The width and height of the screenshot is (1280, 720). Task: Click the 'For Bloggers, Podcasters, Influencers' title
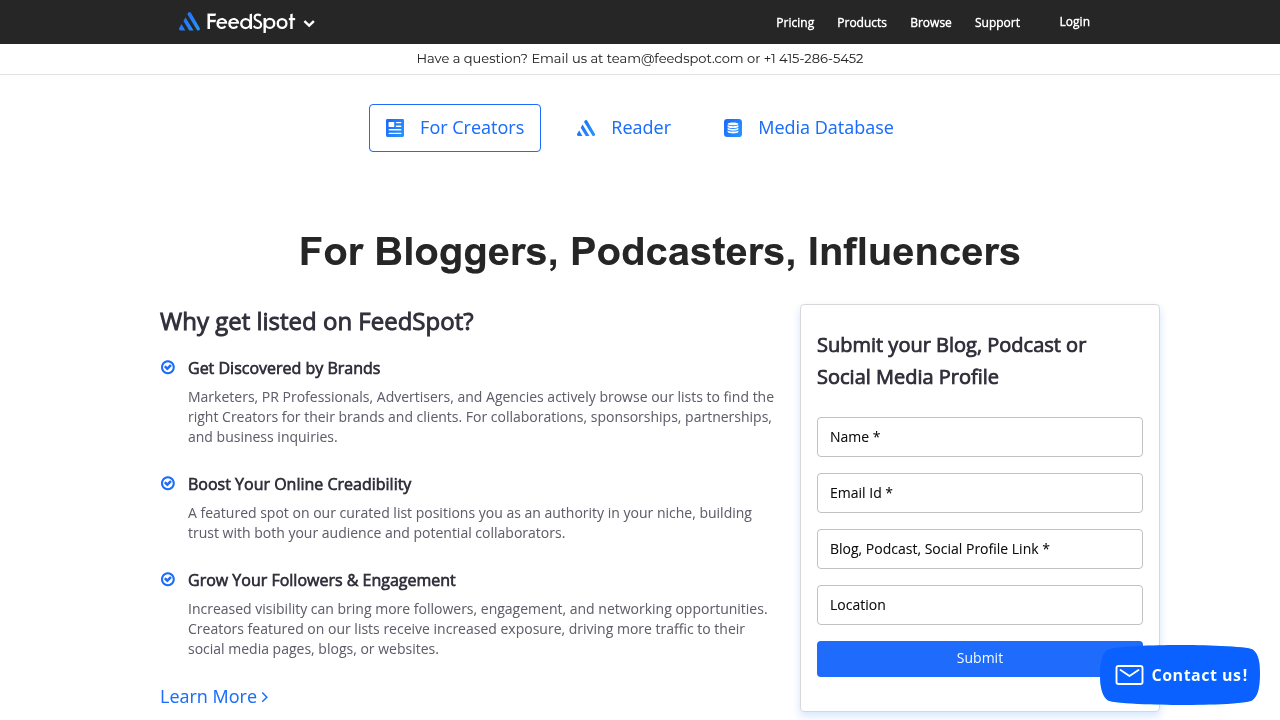pos(660,252)
